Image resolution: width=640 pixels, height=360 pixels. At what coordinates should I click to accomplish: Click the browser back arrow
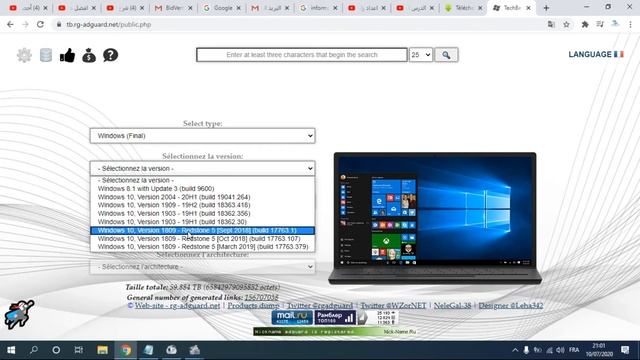[x=10, y=24]
